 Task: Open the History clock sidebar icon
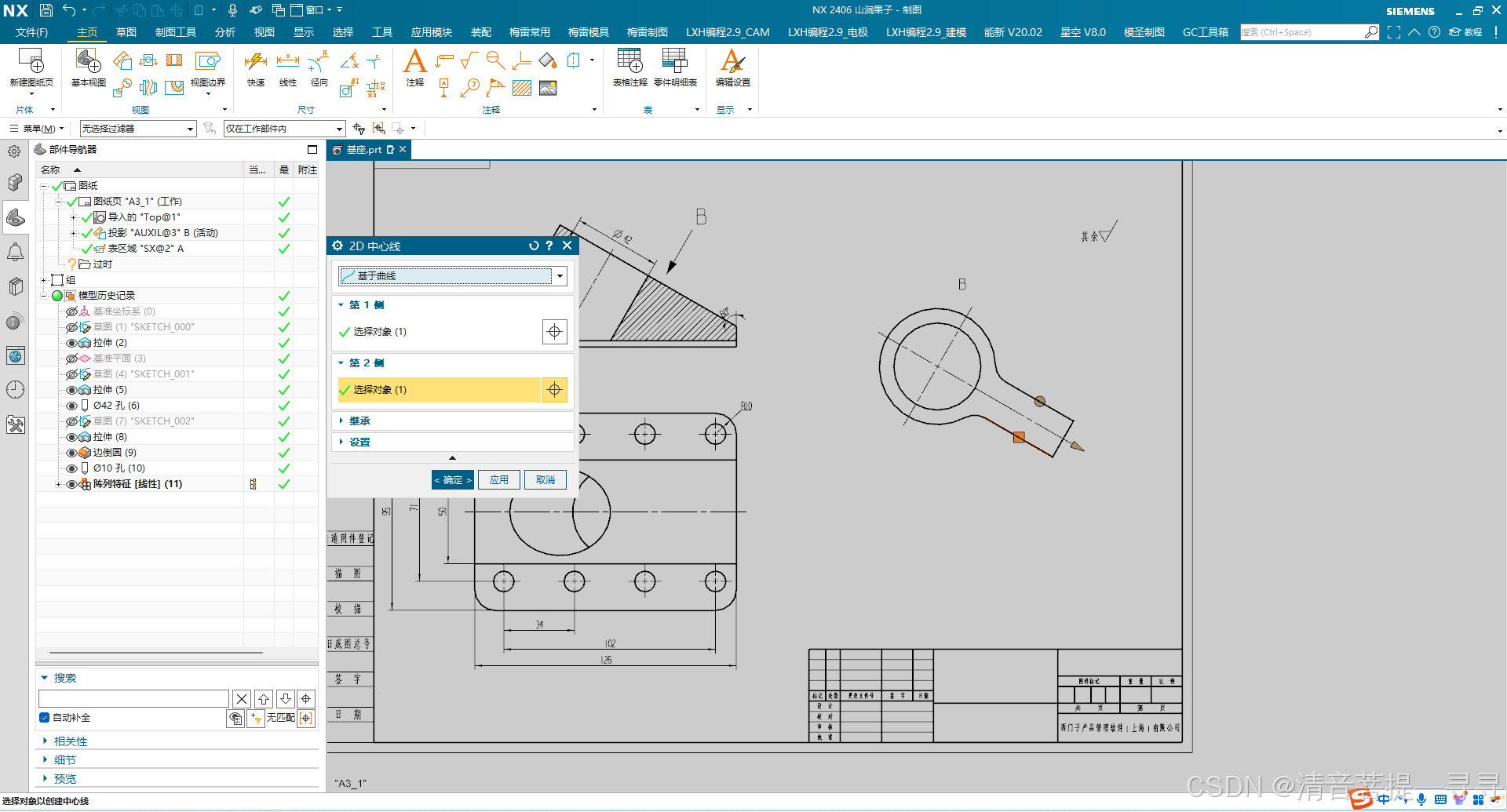point(15,390)
